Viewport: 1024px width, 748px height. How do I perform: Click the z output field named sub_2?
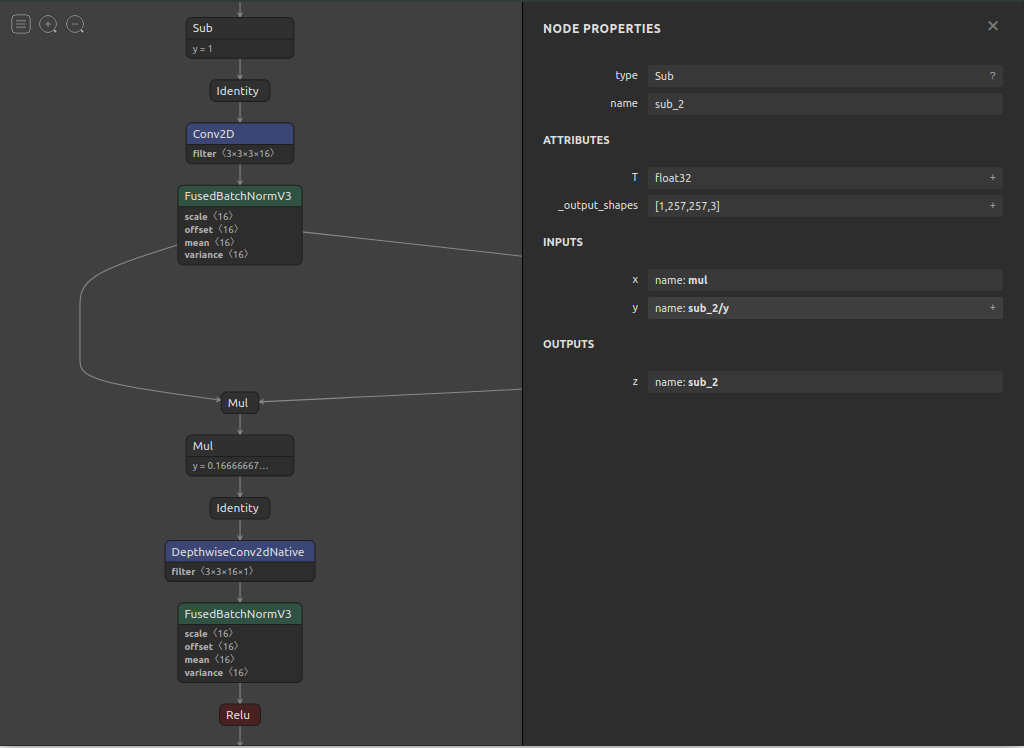coord(824,382)
